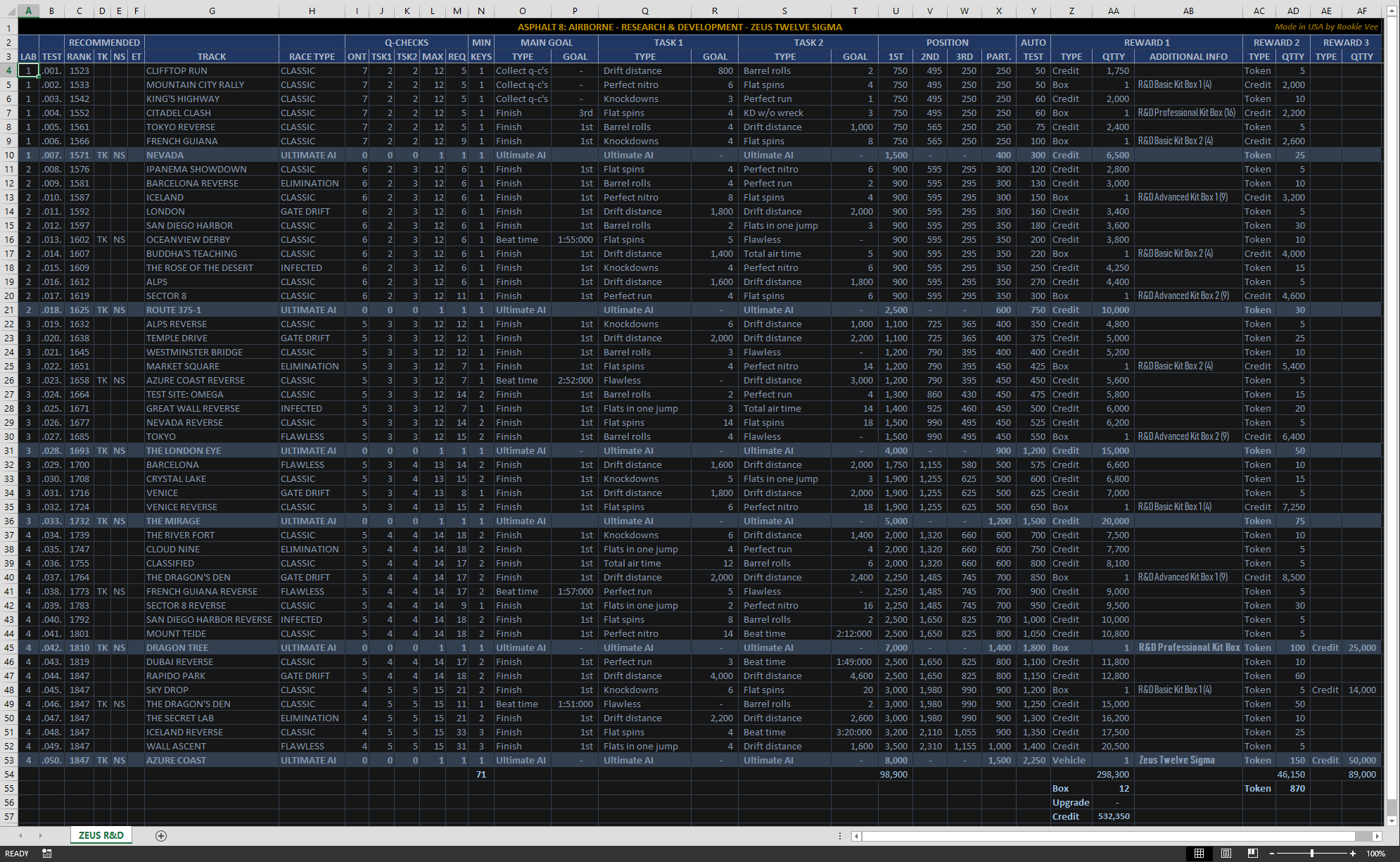
Task: Click the vertical scrollbar down arrow
Action: pyautogui.click(x=1392, y=820)
